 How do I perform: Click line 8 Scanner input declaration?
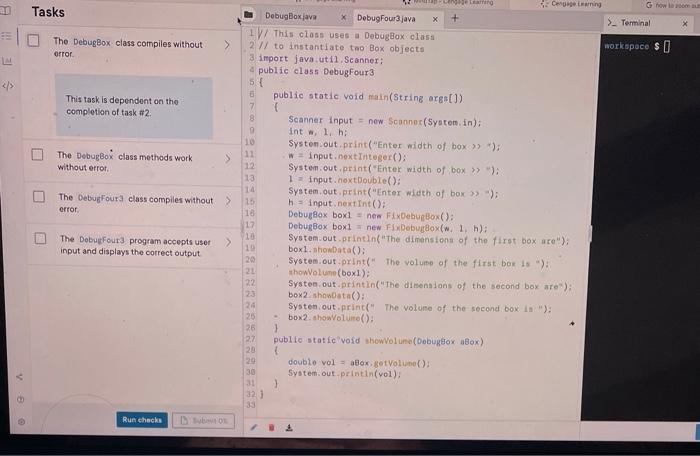tap(385, 121)
